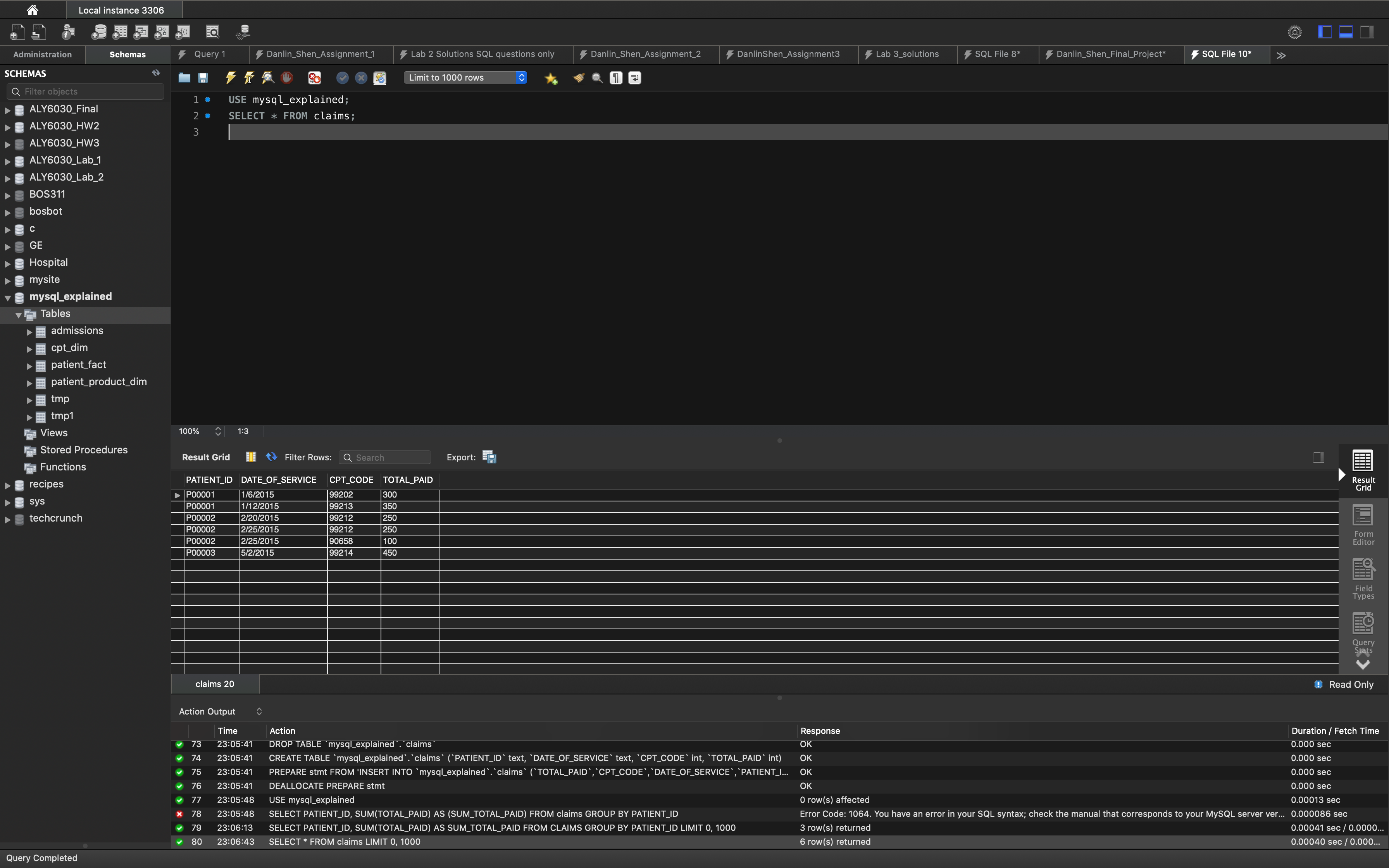The height and width of the screenshot is (868, 1389).
Task: Open Field Types side panel
Action: 1363,579
